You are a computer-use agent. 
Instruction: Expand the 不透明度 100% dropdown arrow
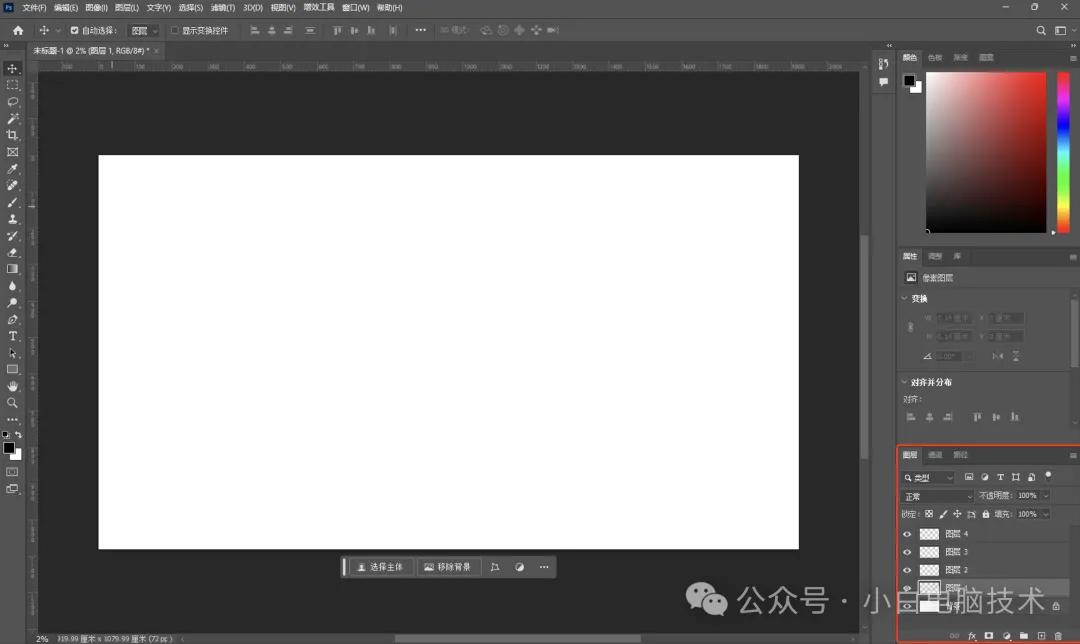click(1046, 496)
